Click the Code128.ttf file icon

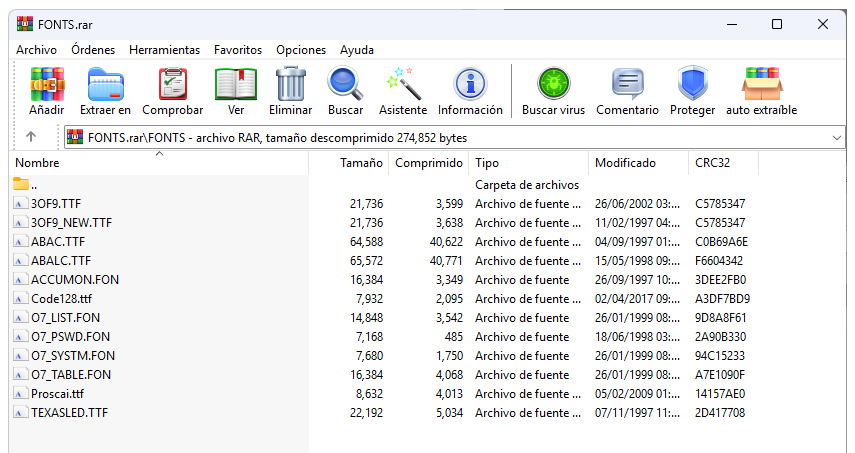coord(21,299)
